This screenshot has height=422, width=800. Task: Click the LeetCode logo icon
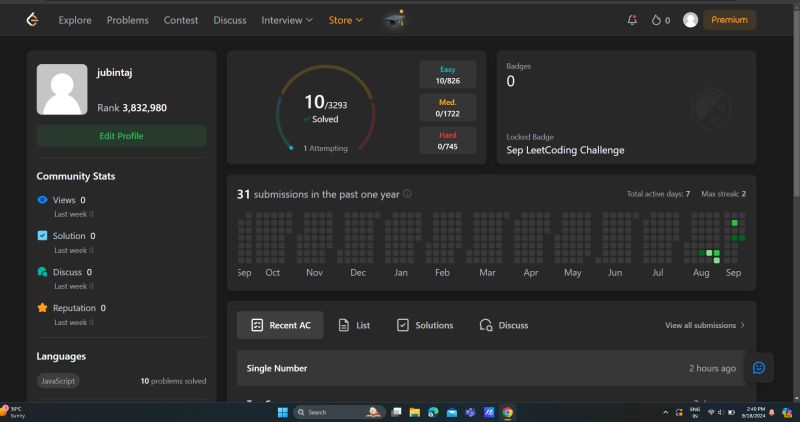point(32,20)
